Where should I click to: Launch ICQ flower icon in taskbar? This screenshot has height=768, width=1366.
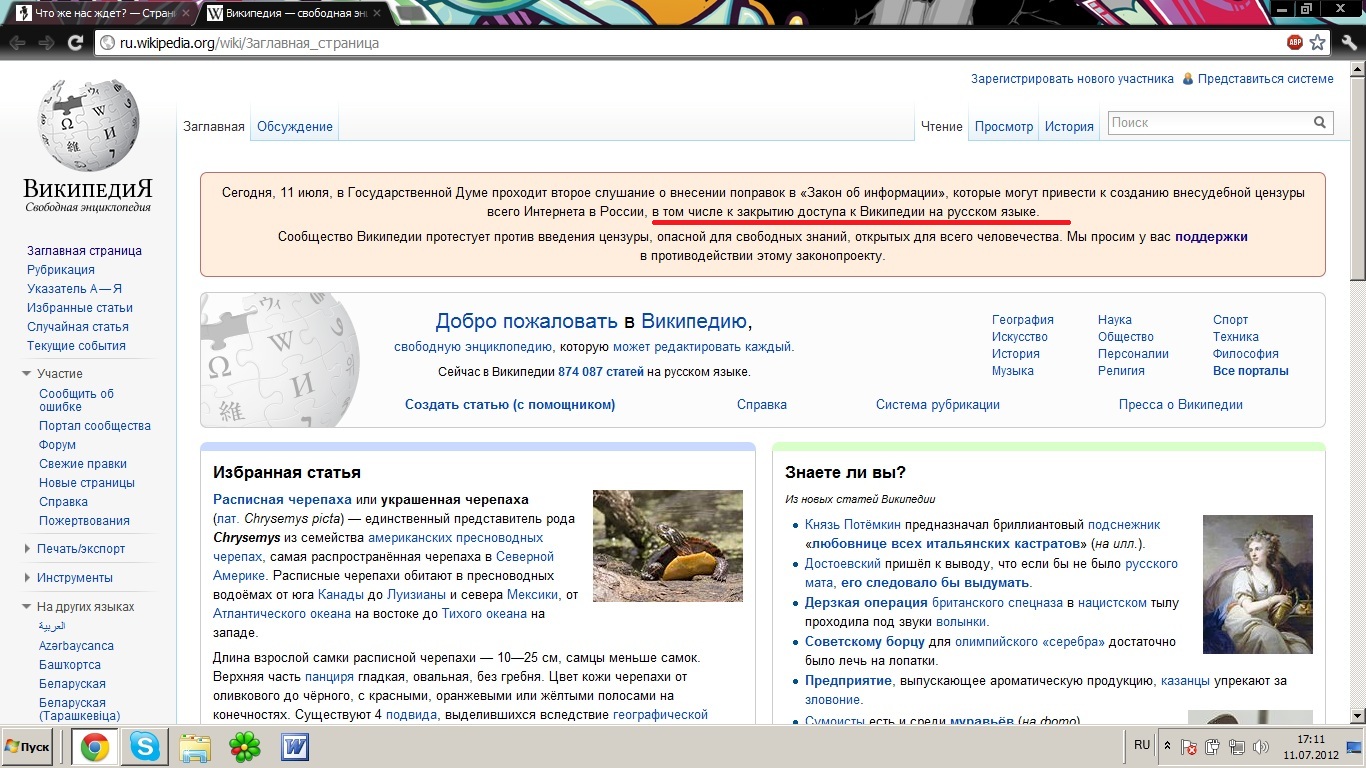tap(245, 747)
